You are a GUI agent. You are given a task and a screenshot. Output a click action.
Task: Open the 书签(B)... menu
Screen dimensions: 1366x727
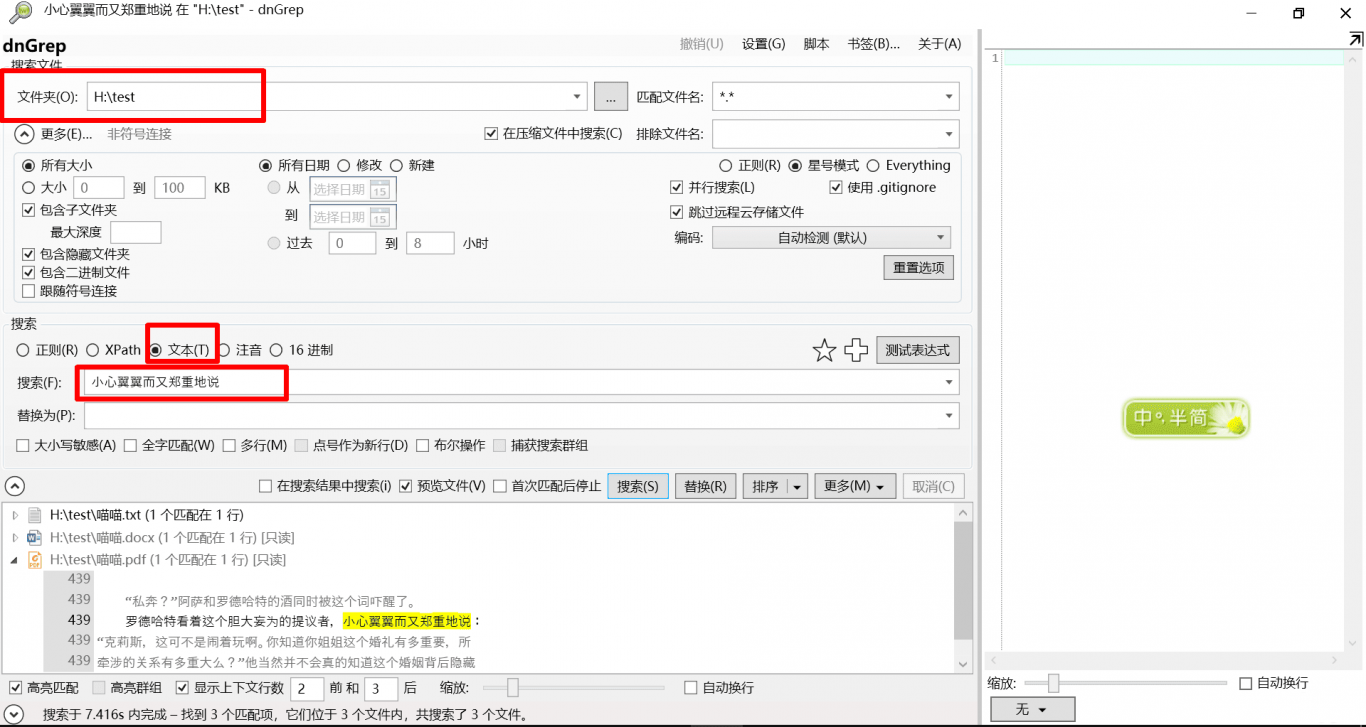coord(873,44)
